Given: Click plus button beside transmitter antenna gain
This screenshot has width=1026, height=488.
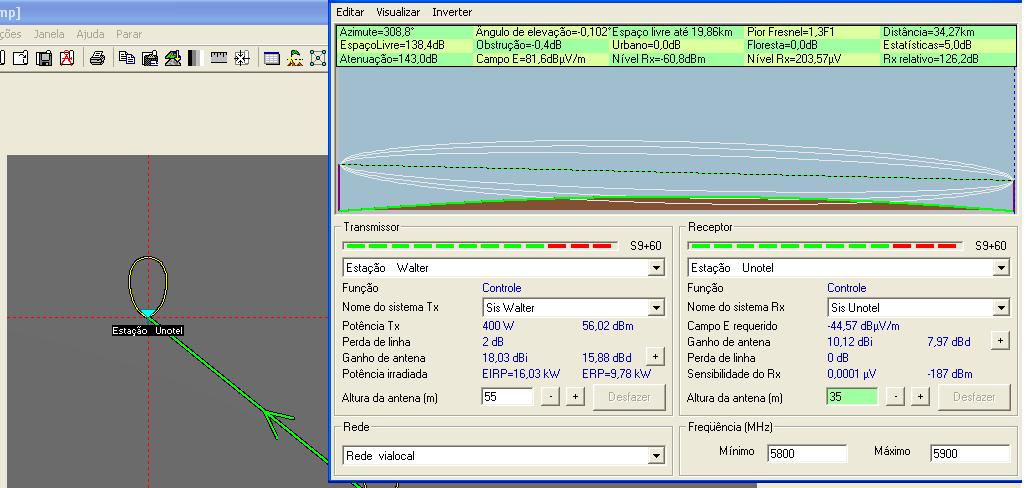Looking at the screenshot, I should [654, 356].
